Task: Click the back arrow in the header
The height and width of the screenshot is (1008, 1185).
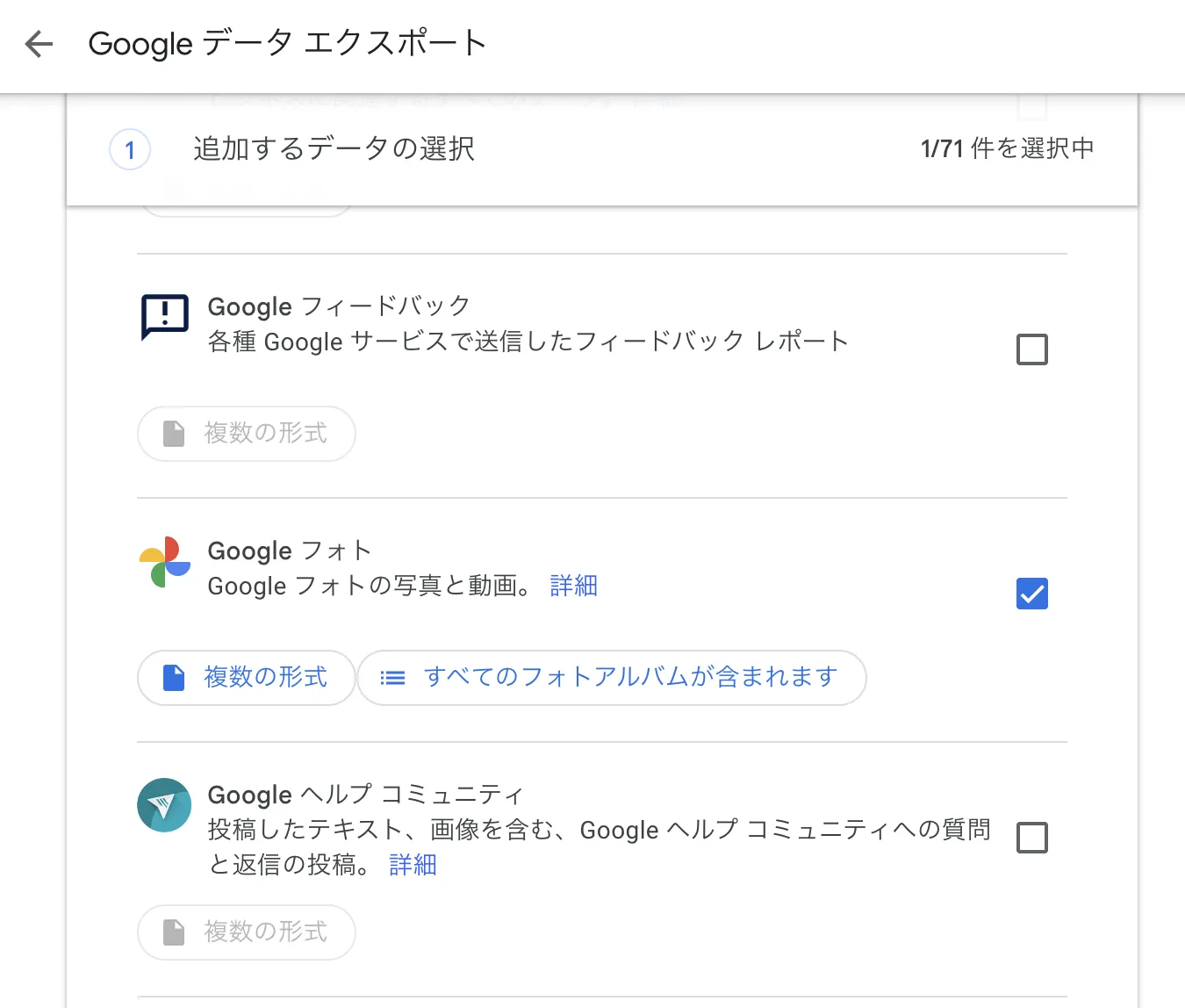Action: pos(38,43)
